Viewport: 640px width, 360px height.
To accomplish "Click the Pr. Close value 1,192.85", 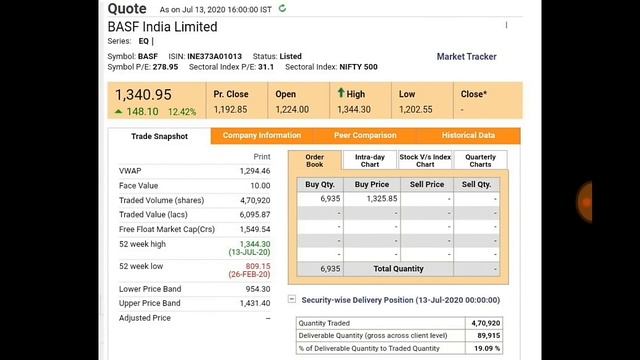I will [x=230, y=109].
